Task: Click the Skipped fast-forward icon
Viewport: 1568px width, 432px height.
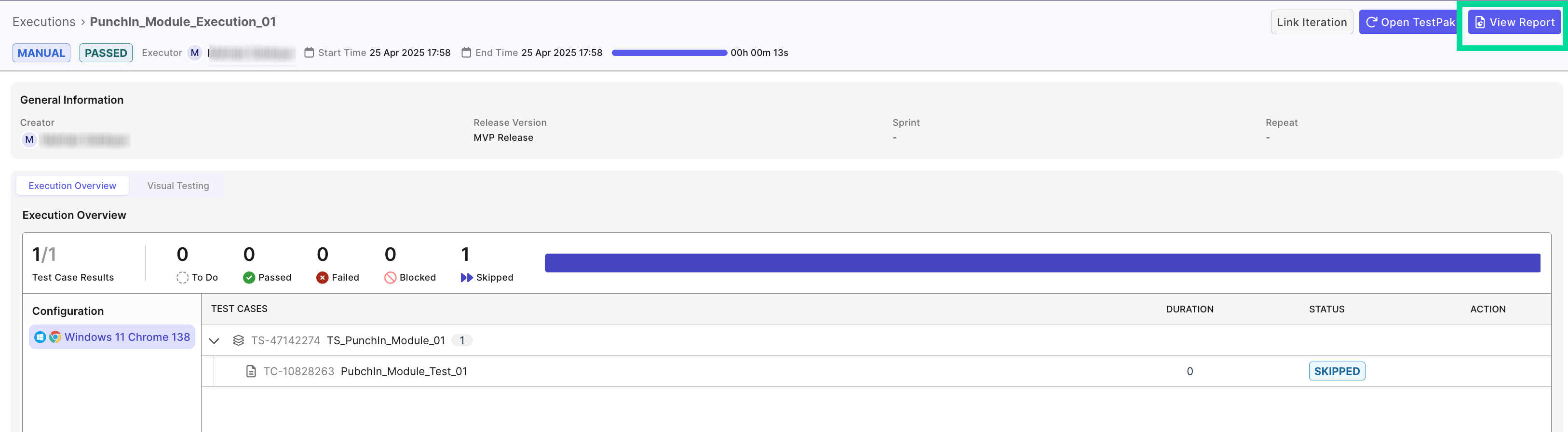Action: pyautogui.click(x=467, y=277)
